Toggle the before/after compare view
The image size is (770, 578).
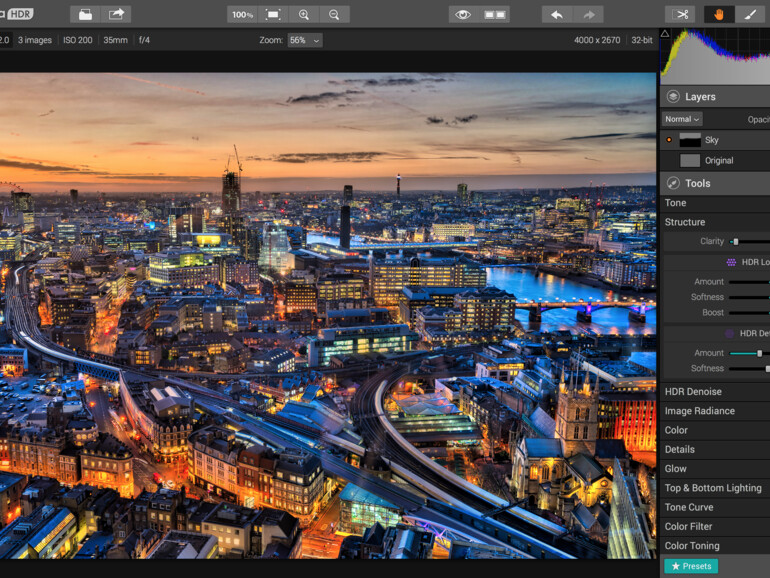[495, 14]
